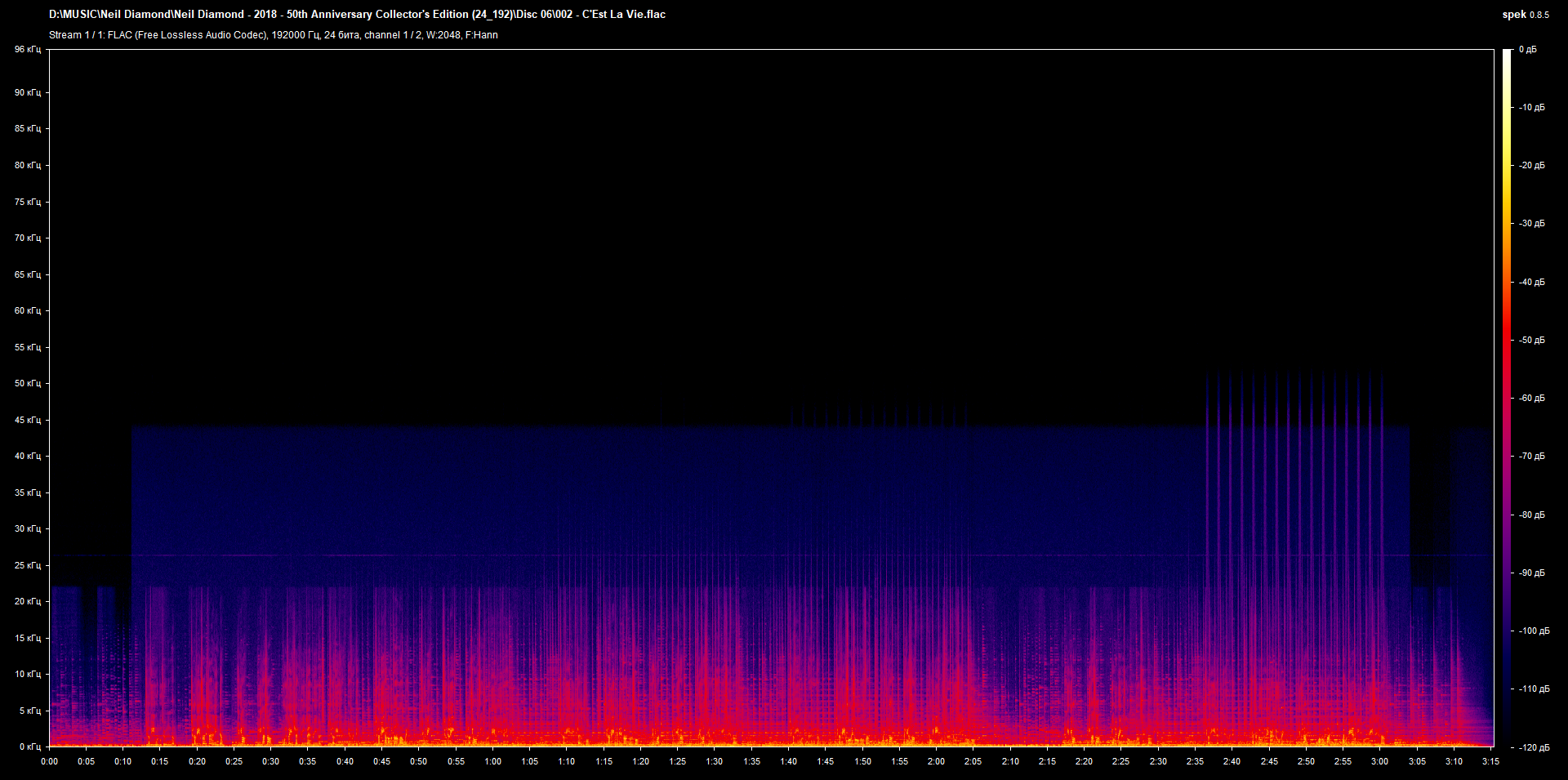The width and height of the screenshot is (1568, 780).
Task: Click the 2:00 time axis marker
Action: (x=936, y=761)
